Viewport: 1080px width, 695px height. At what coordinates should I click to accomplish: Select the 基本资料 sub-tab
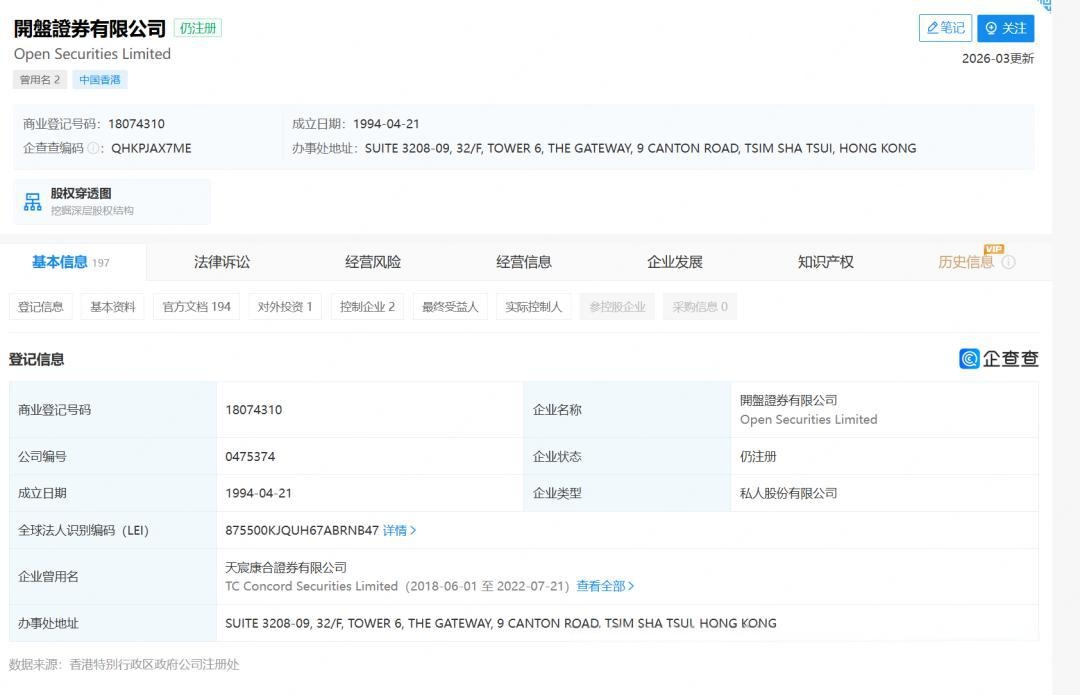(x=112, y=307)
